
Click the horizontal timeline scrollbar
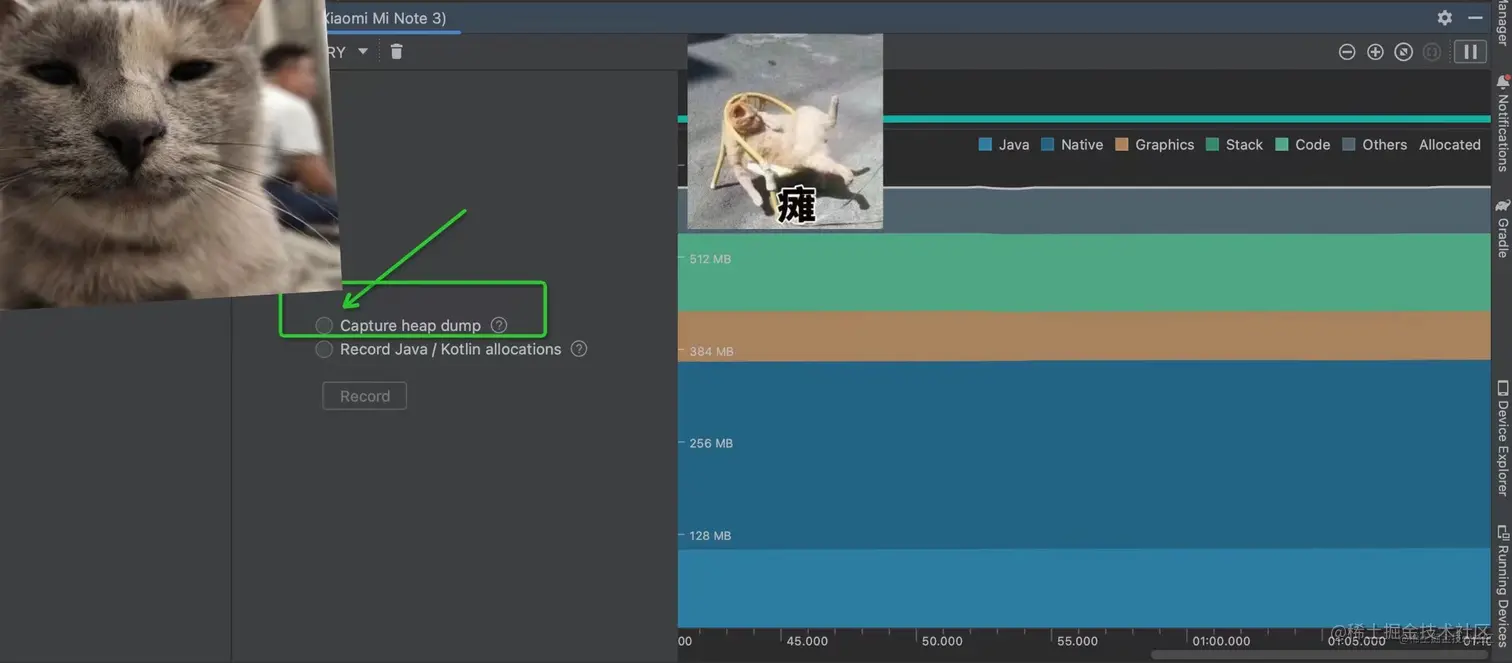1320,655
